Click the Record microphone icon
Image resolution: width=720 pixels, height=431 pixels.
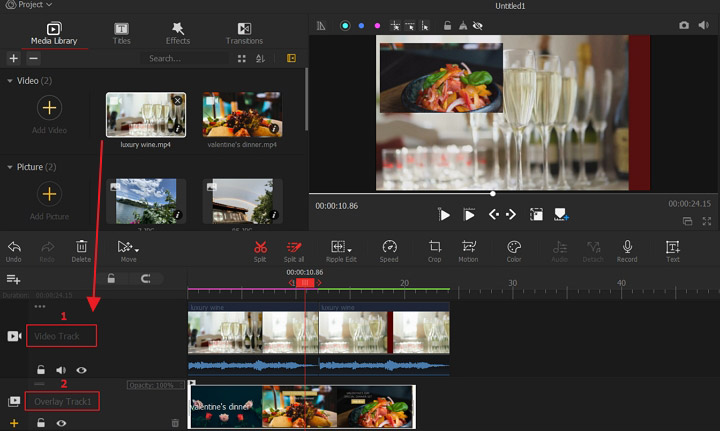pos(627,247)
